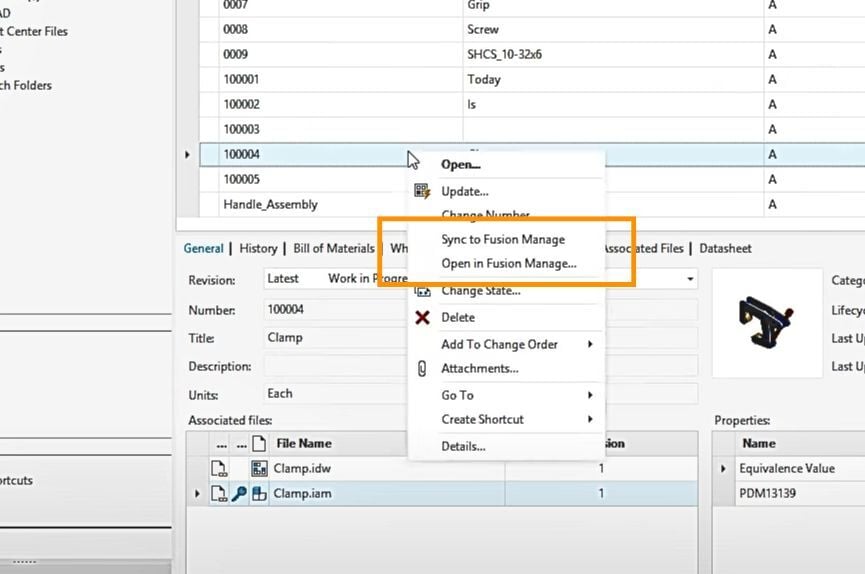Viewport: 865px width, 574px height.
Task: Sort by File Name column header
Action: coord(304,443)
